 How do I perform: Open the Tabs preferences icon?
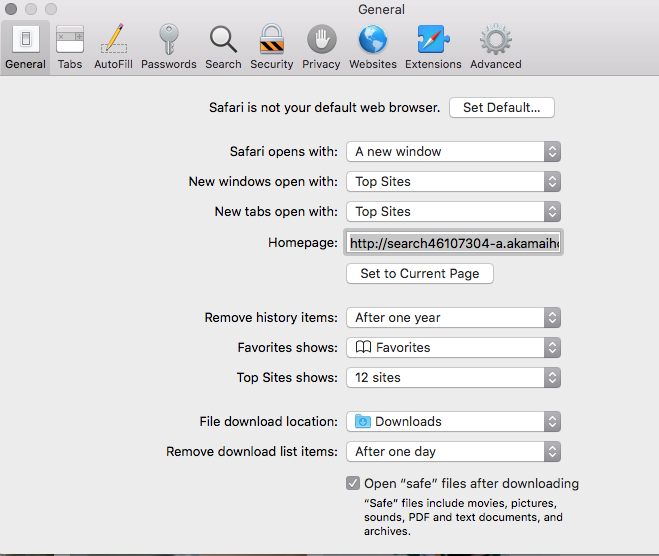(70, 39)
